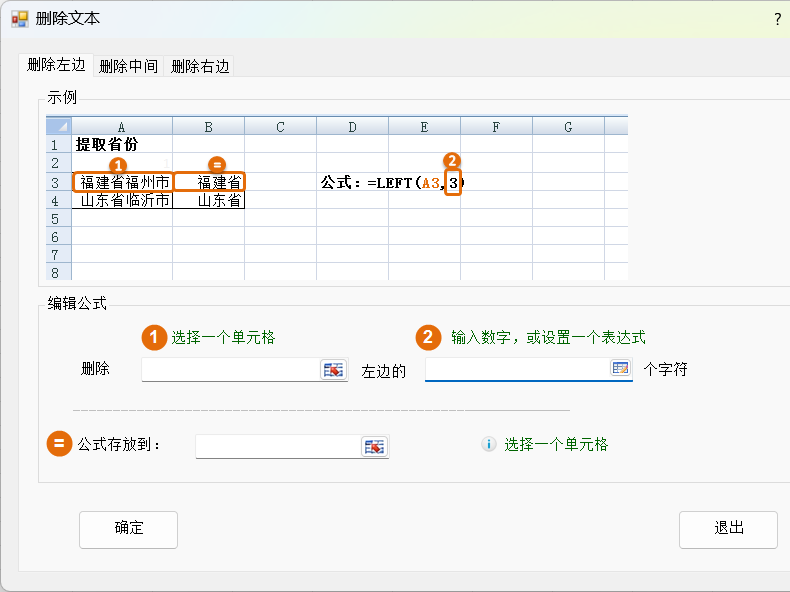
Task: Click the orange step 2 badge under 编辑公式
Action: (x=429, y=337)
